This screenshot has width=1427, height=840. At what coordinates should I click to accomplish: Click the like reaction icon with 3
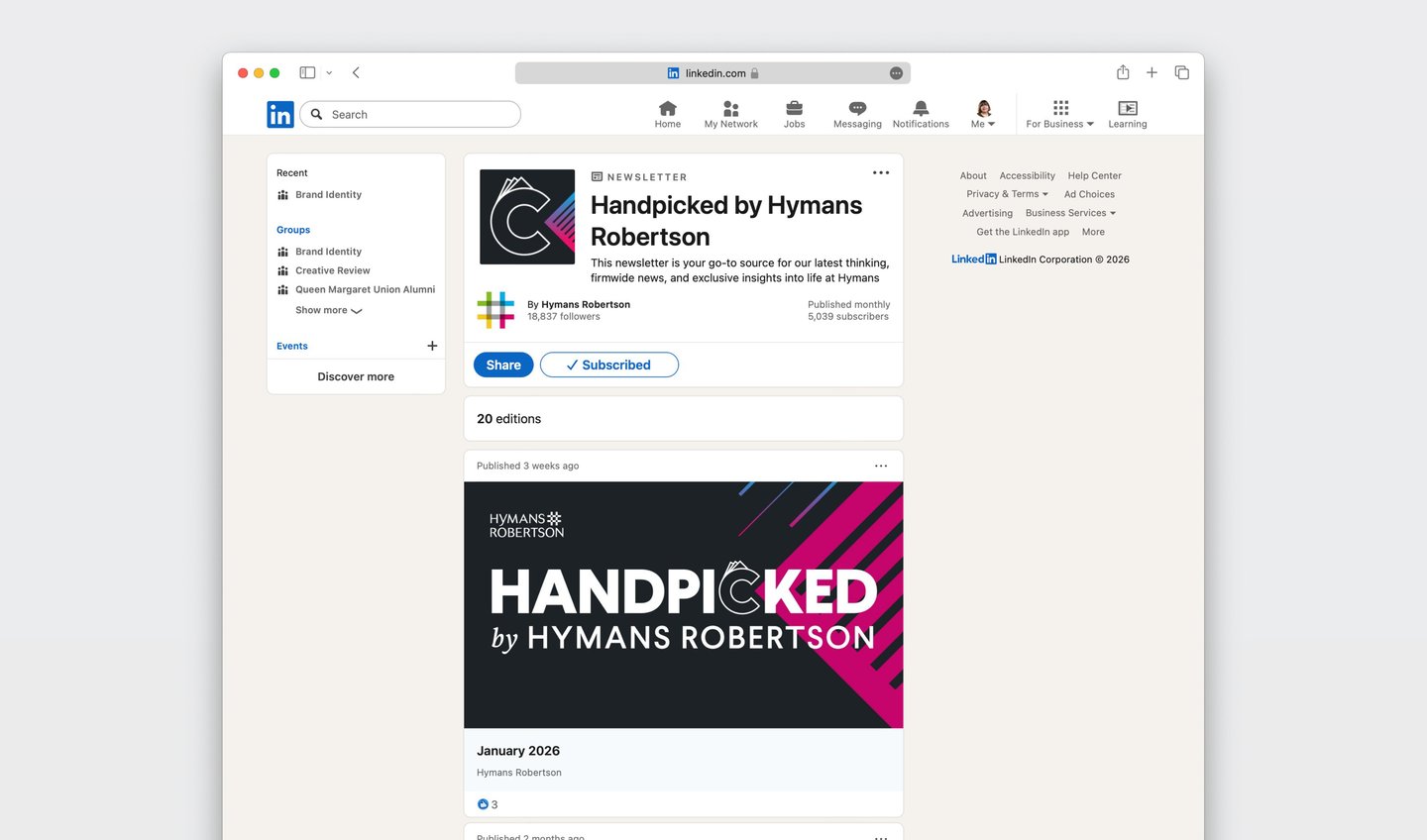(483, 804)
